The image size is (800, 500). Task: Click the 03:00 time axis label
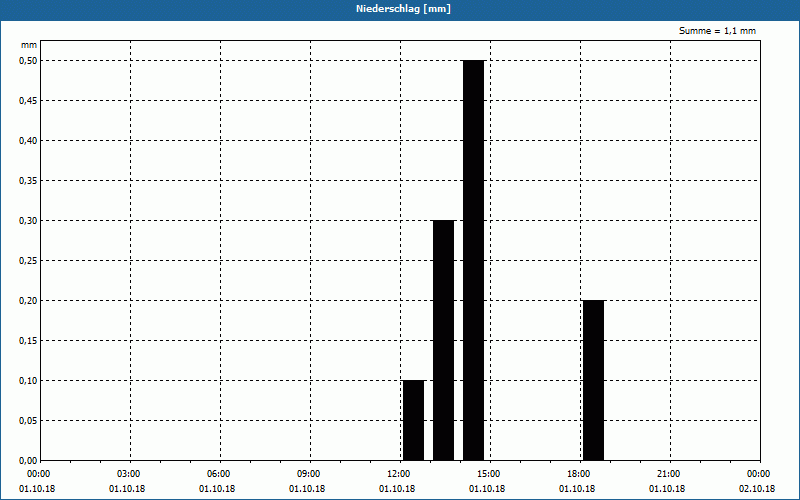pos(131,474)
